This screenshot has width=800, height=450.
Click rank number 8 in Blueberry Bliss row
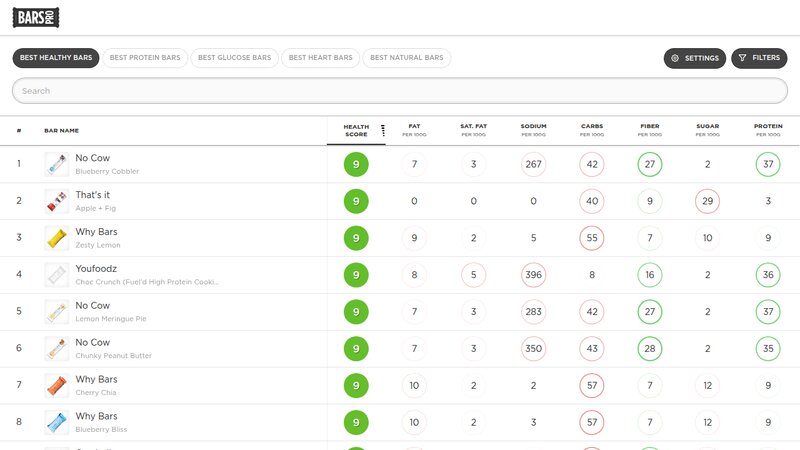(19, 422)
